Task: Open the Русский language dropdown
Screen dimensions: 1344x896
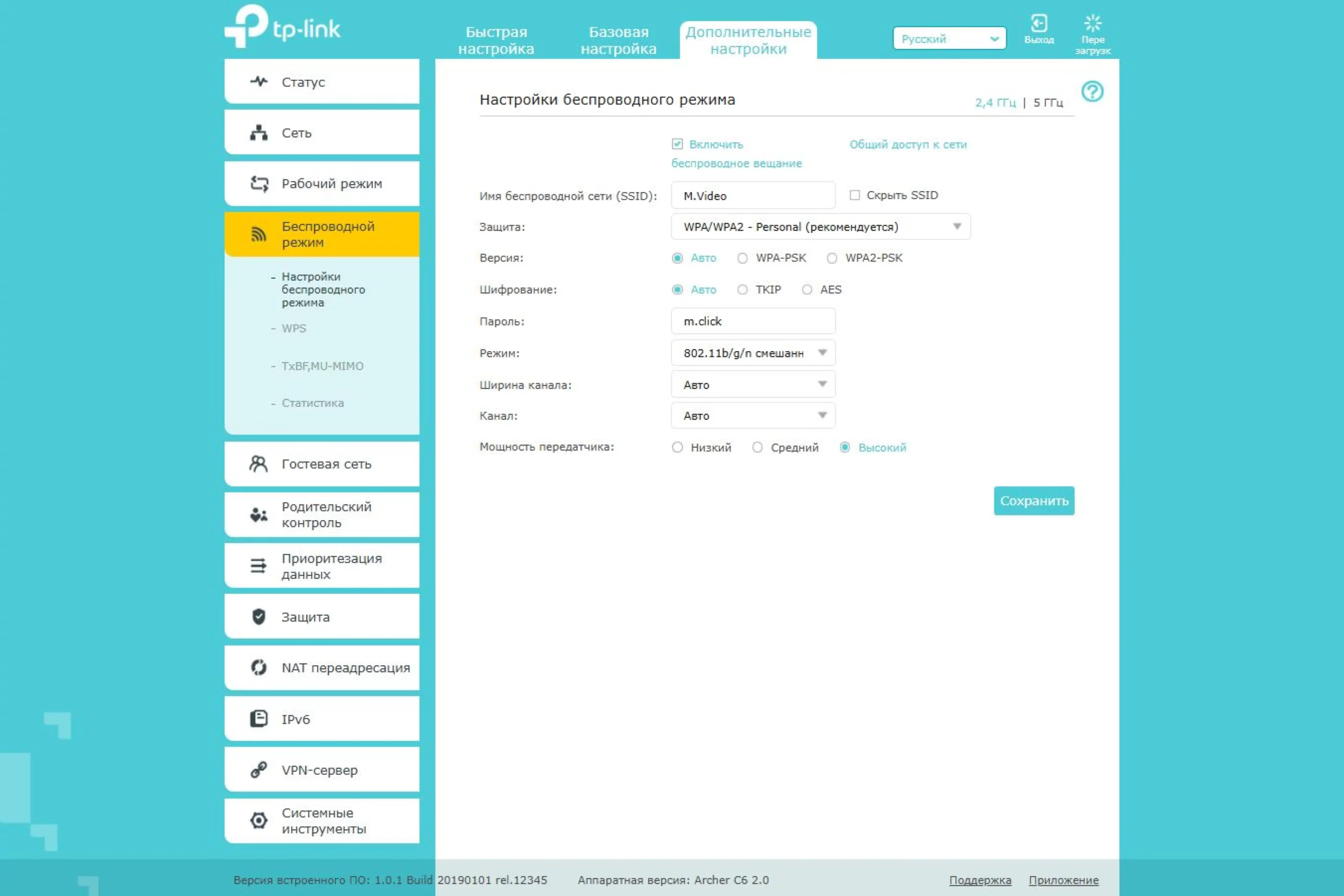Action: 949,39
